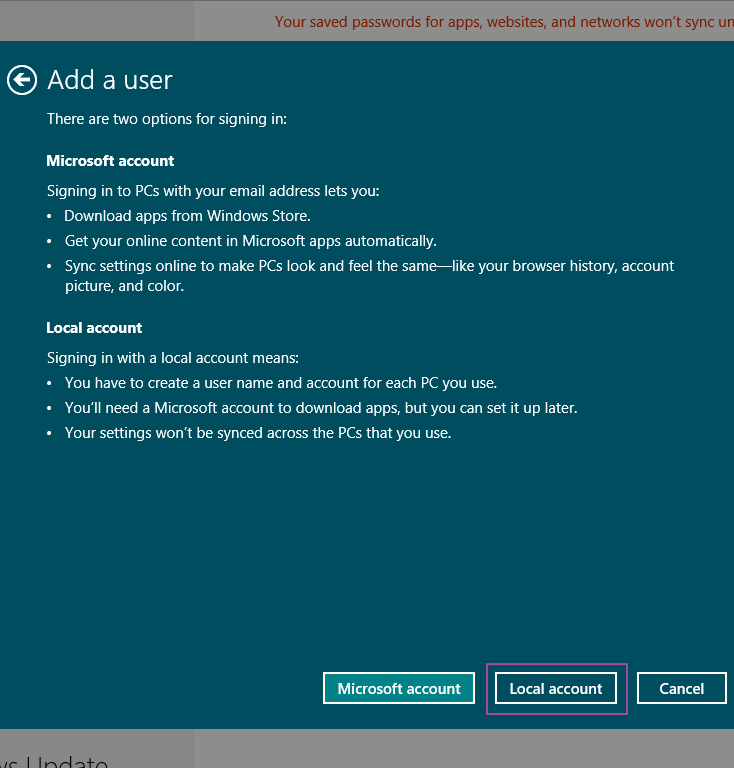The image size is (734, 768).
Task: Click 'Signing in to PCs with your email' line
Action: pos(213,191)
